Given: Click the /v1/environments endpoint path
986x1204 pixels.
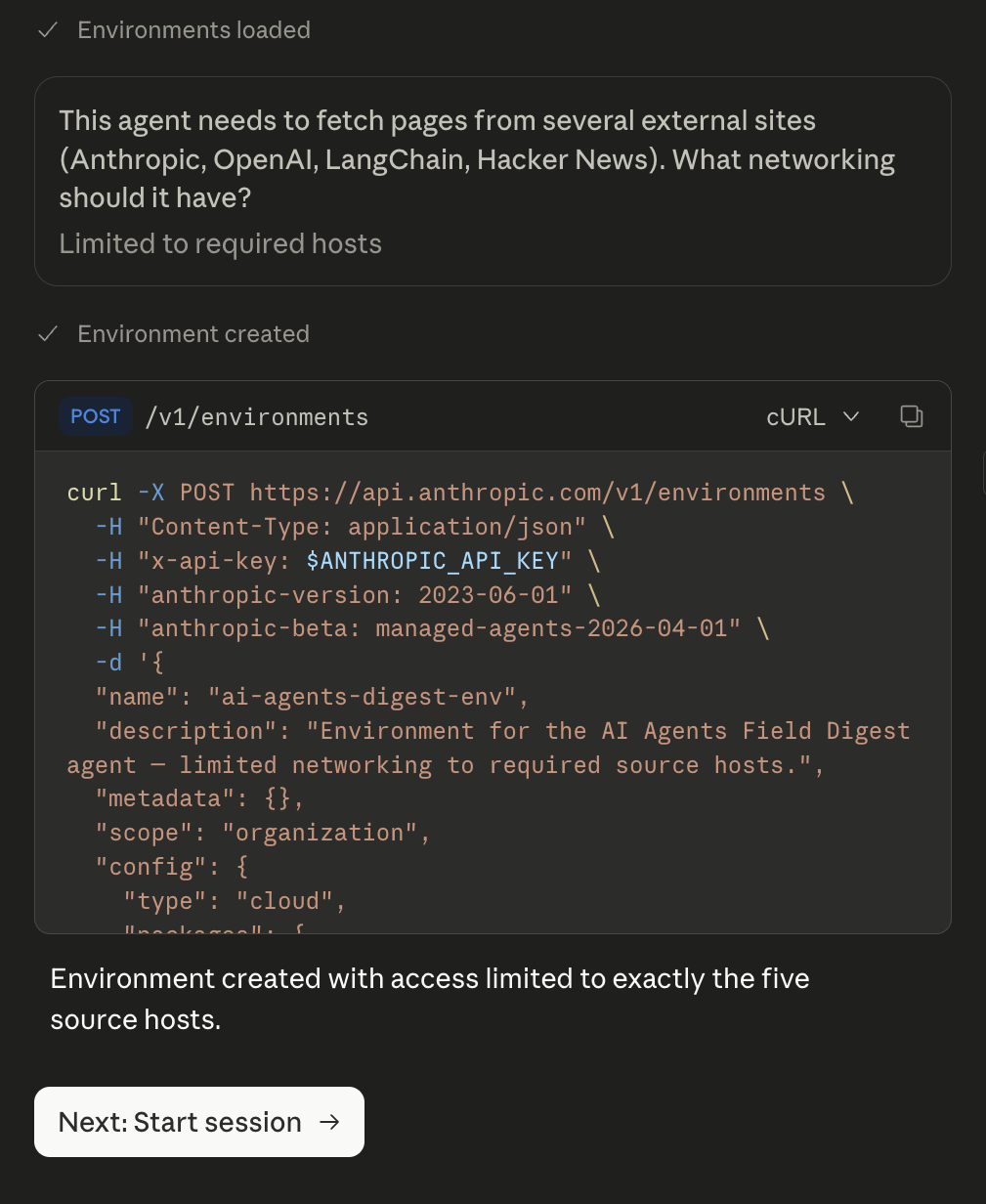Looking at the screenshot, I should [257, 417].
